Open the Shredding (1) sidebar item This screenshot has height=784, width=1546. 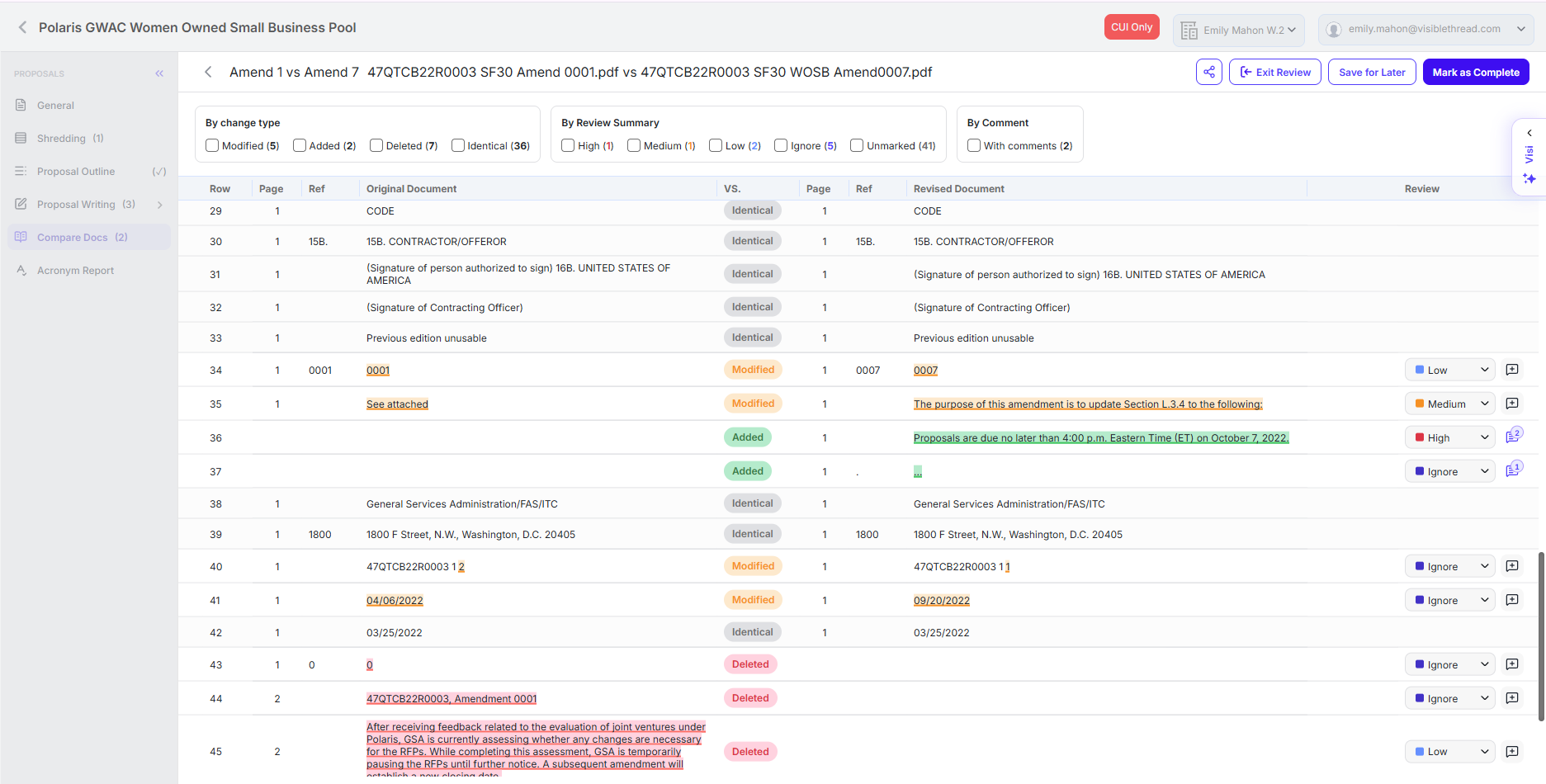pyautogui.click(x=89, y=138)
